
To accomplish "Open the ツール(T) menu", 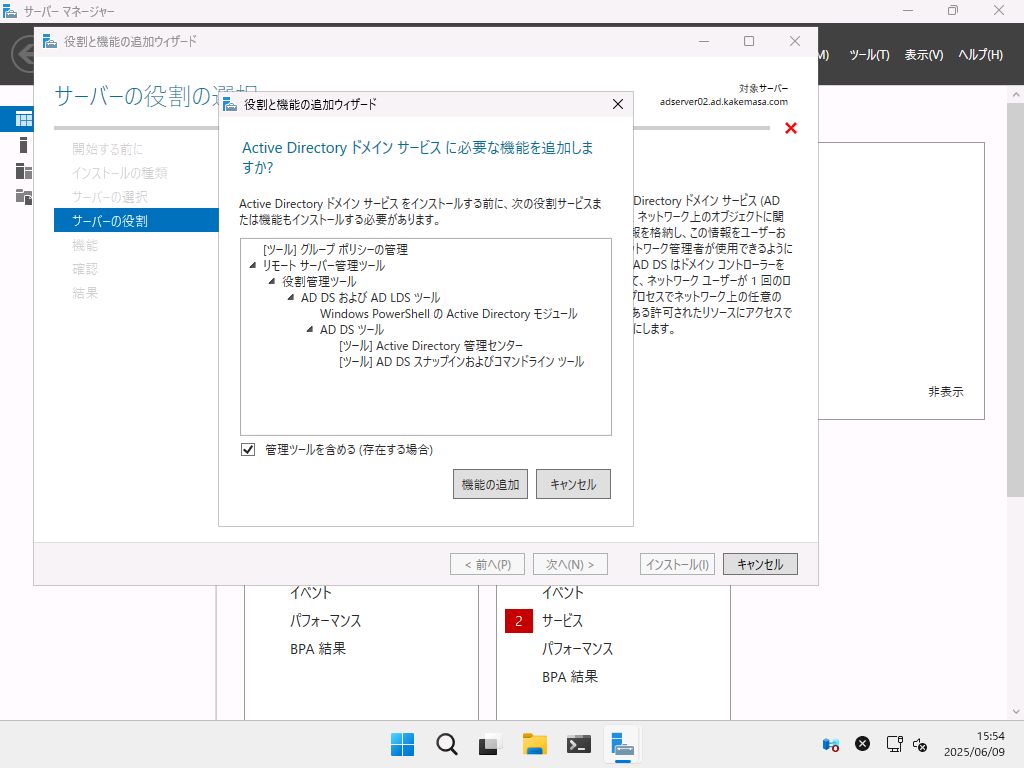I will [869, 55].
